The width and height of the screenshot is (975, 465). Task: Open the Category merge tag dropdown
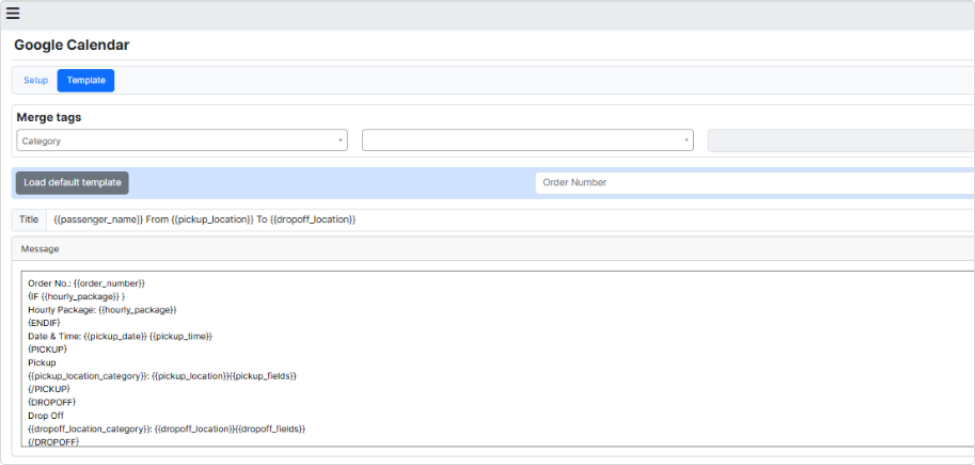pos(182,140)
